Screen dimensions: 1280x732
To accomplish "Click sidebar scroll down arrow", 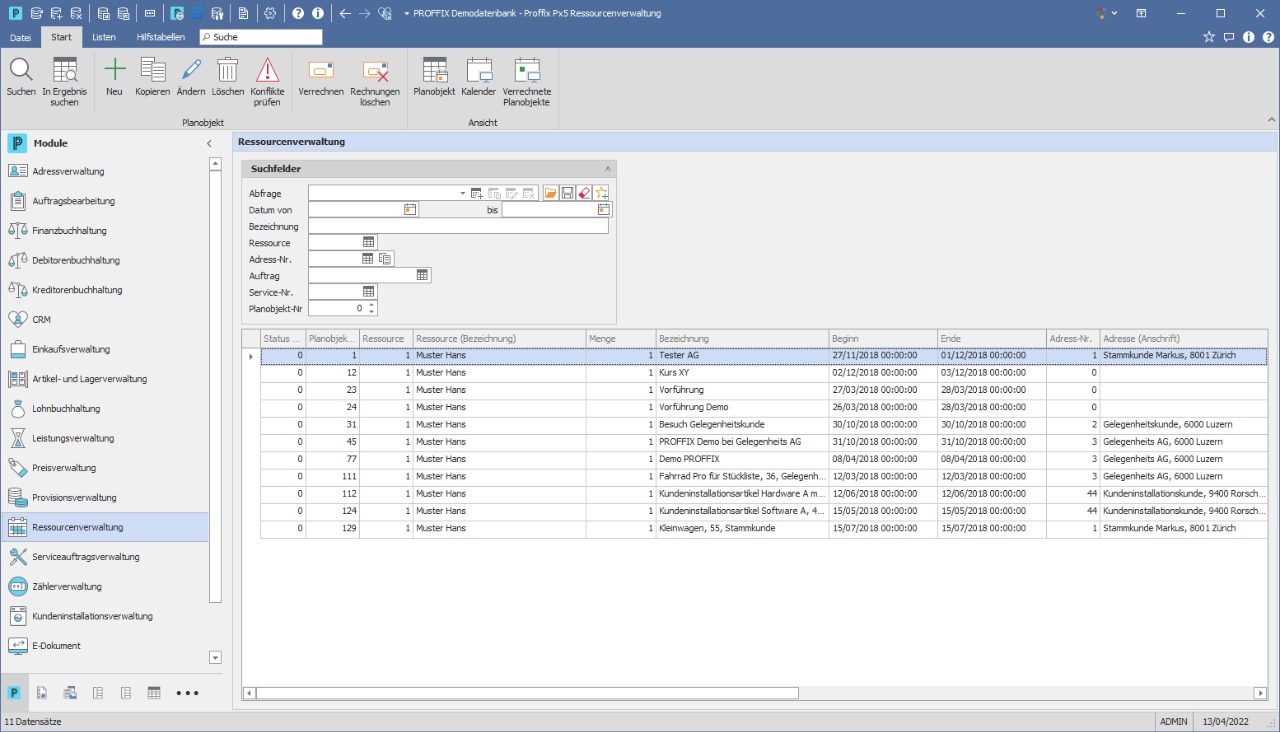I will pyautogui.click(x=215, y=657).
